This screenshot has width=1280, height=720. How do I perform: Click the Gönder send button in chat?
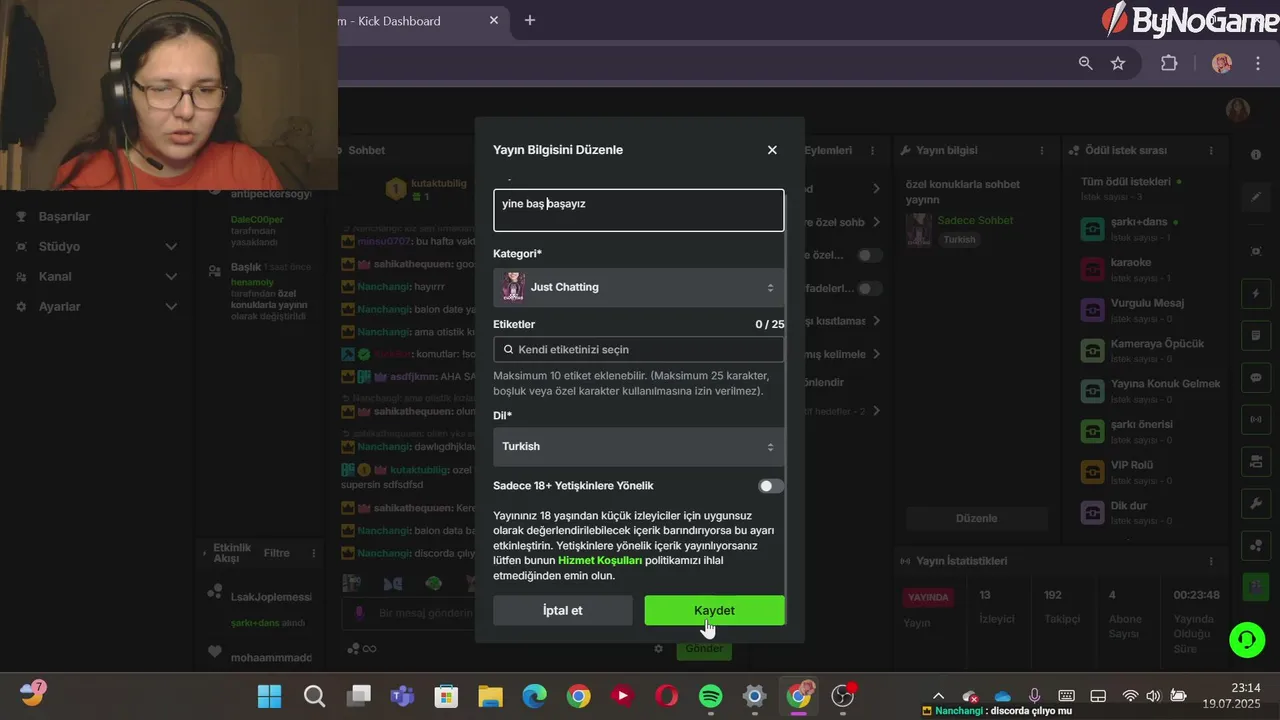[x=704, y=648]
